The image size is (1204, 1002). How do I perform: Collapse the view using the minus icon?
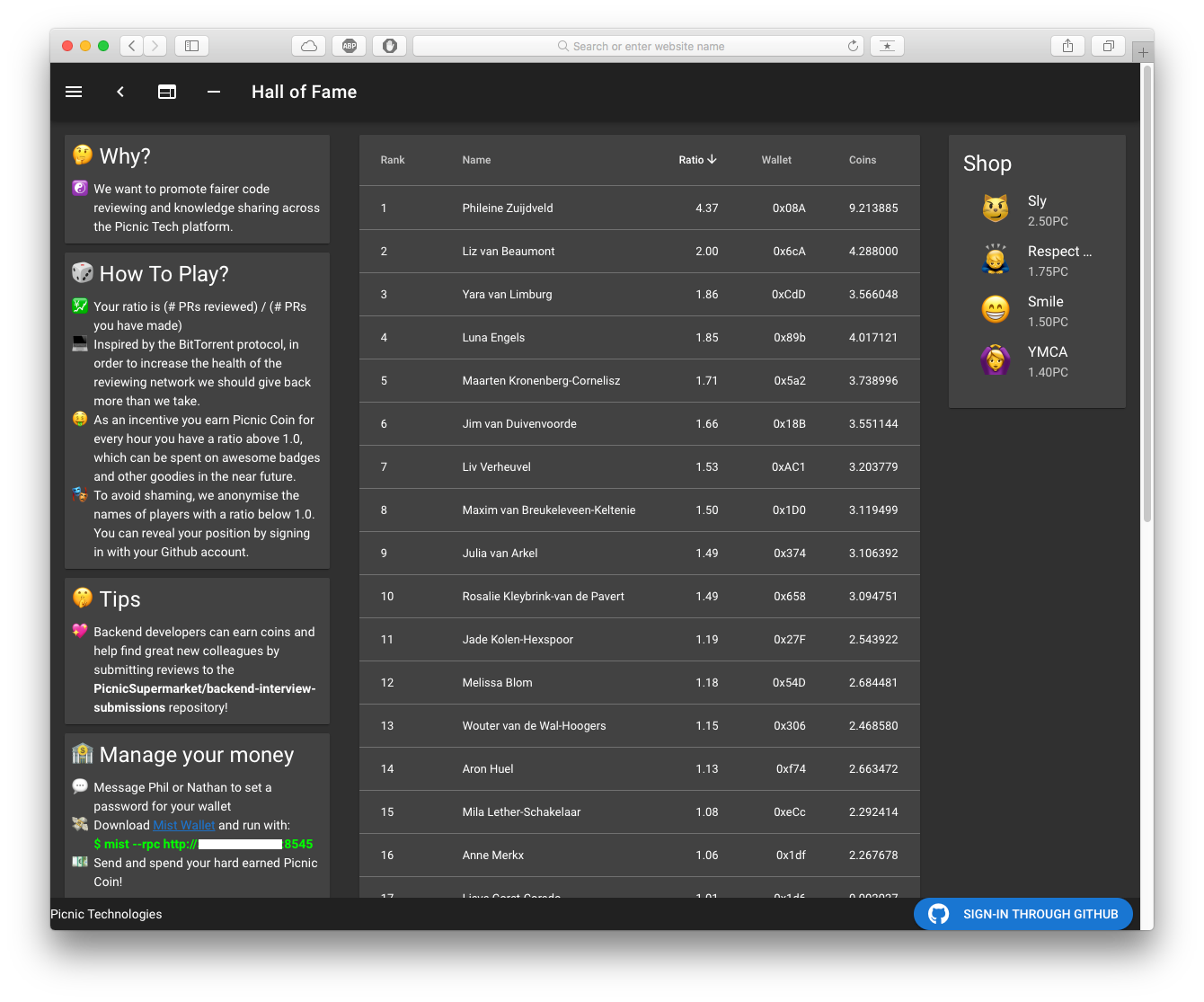(213, 92)
